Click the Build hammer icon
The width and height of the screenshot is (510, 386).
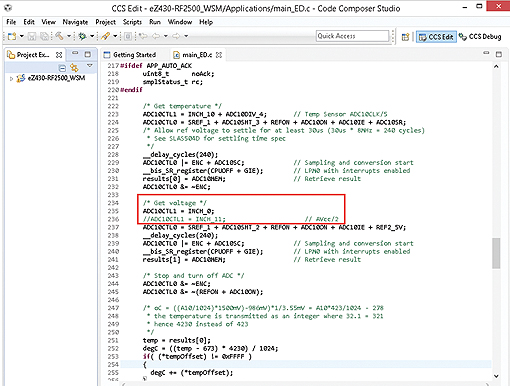click(59, 36)
